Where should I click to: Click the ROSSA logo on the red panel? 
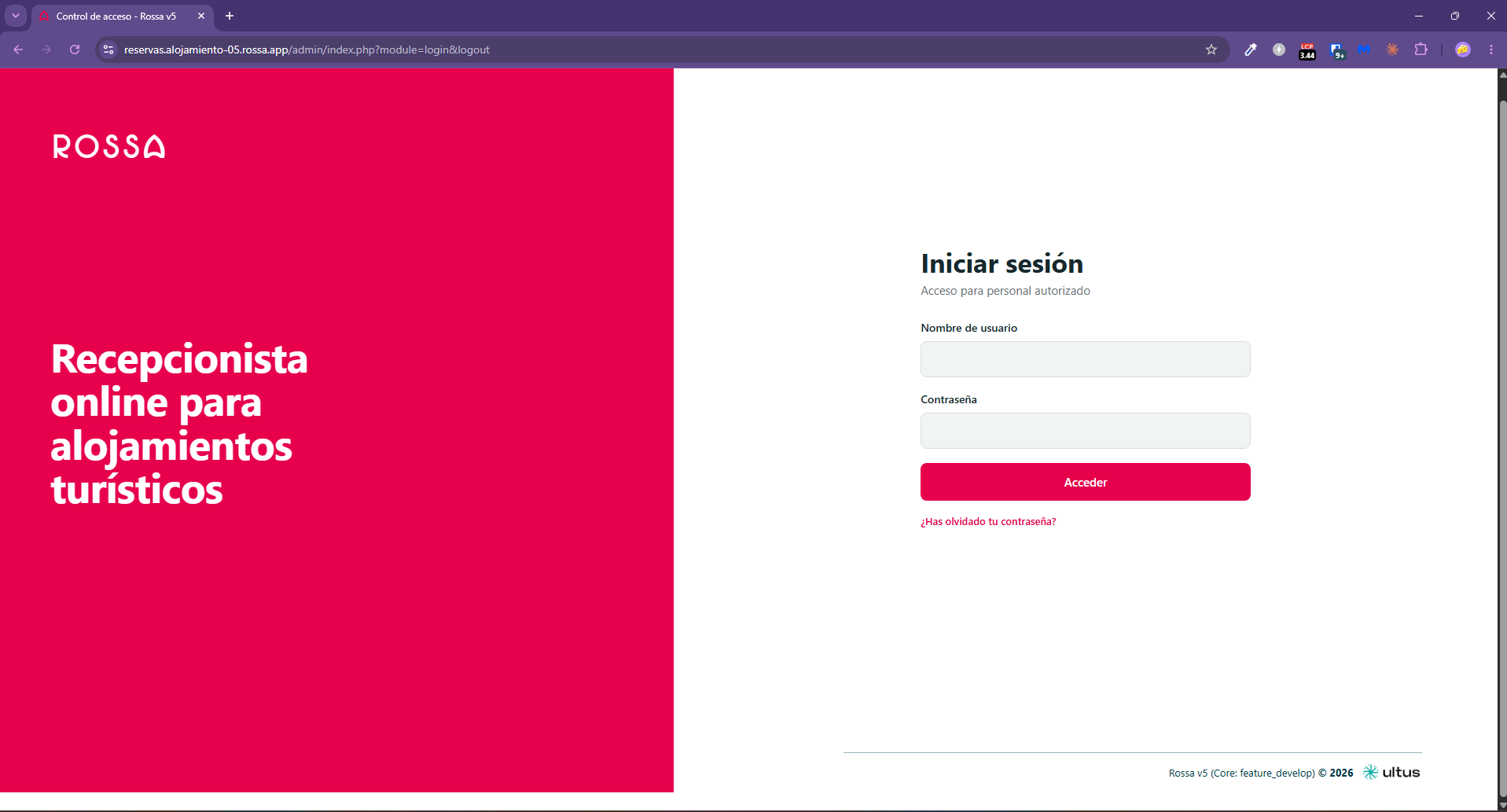(109, 146)
